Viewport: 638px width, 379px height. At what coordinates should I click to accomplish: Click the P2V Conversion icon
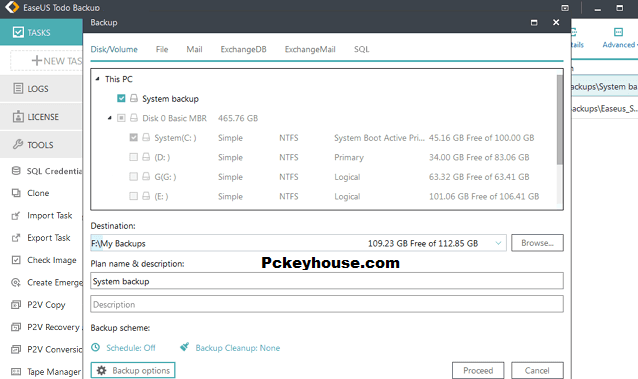point(16,349)
